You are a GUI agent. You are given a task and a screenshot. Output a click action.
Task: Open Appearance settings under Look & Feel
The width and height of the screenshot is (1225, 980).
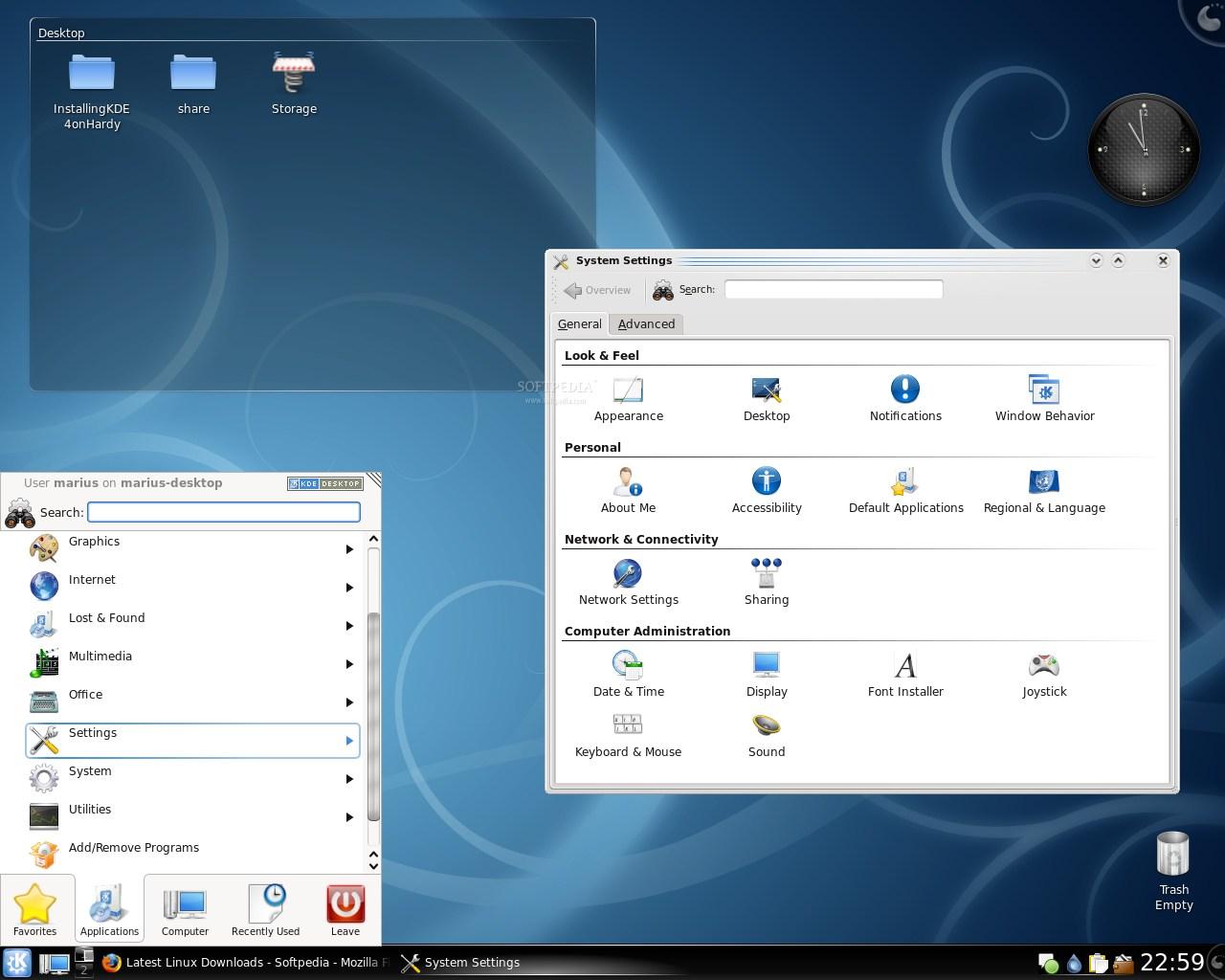(628, 396)
